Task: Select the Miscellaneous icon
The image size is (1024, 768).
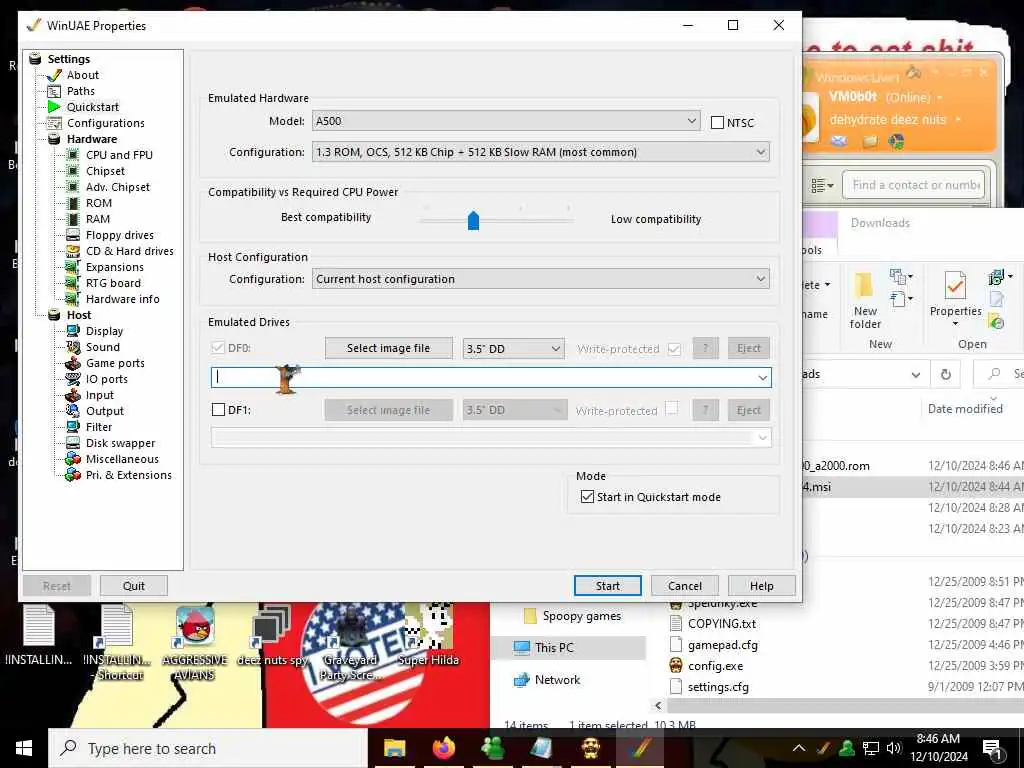Action: point(73,459)
